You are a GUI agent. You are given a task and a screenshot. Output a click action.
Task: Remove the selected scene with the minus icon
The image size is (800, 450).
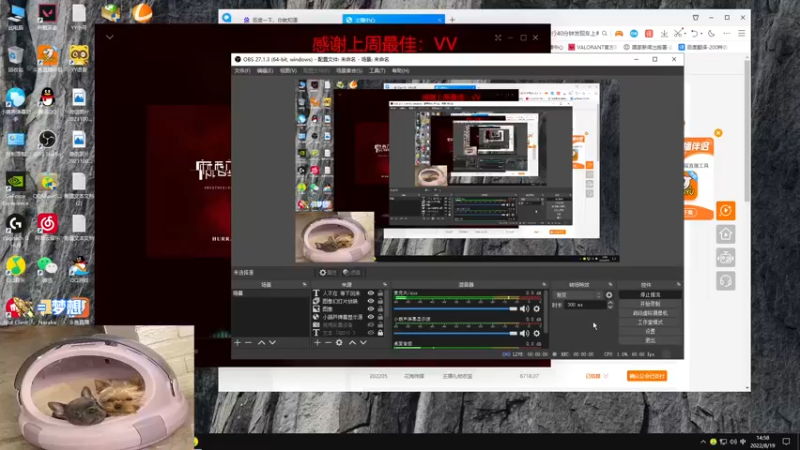click(248, 343)
